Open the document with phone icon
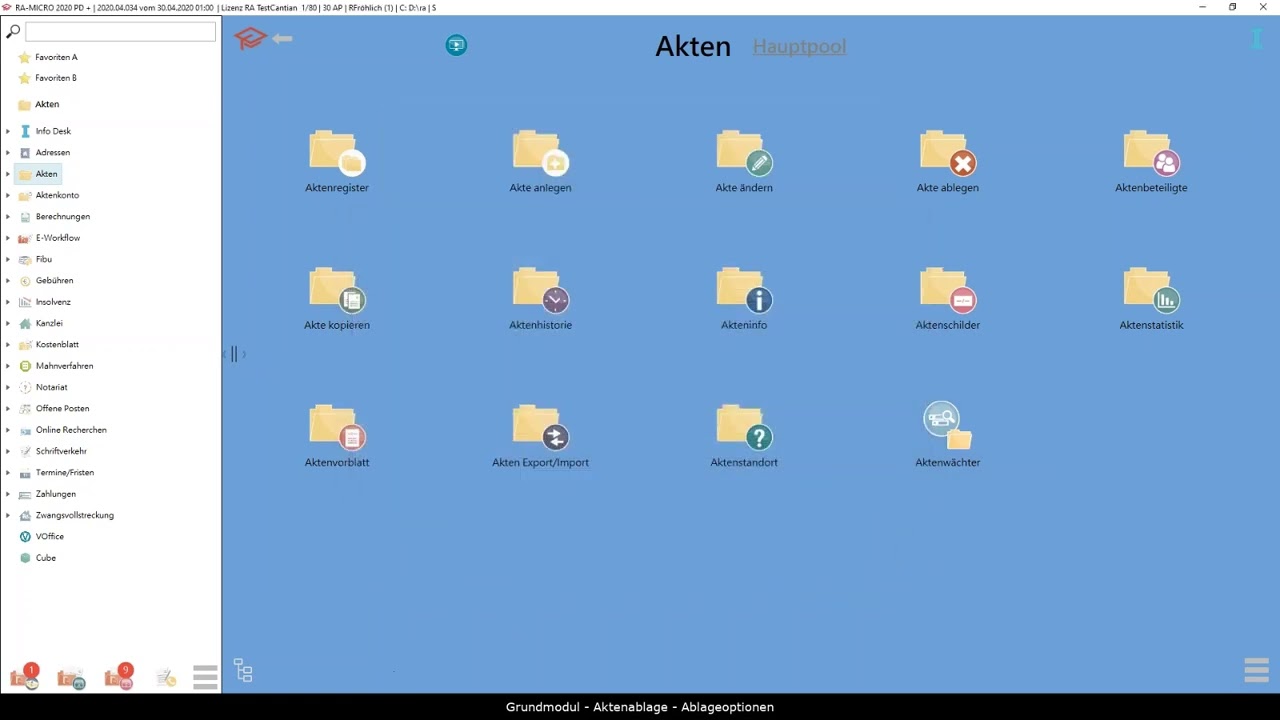 (x=166, y=679)
